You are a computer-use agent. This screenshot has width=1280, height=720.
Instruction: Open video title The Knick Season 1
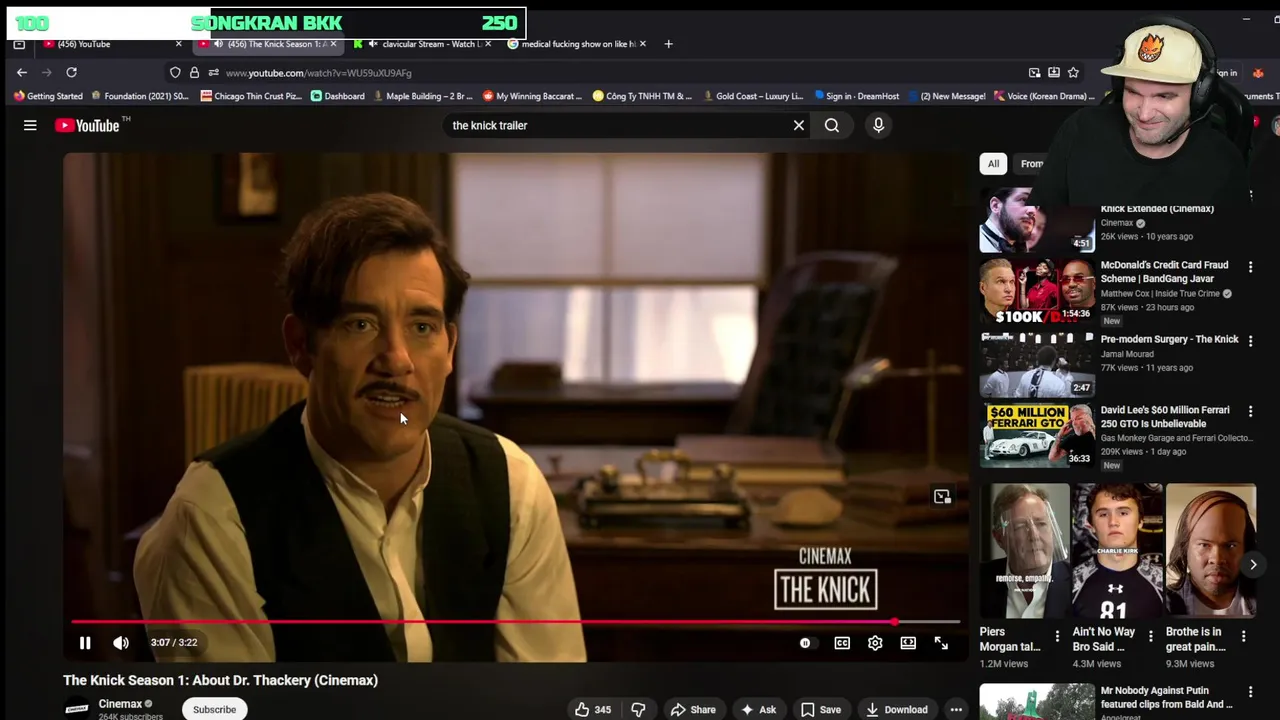click(220, 680)
